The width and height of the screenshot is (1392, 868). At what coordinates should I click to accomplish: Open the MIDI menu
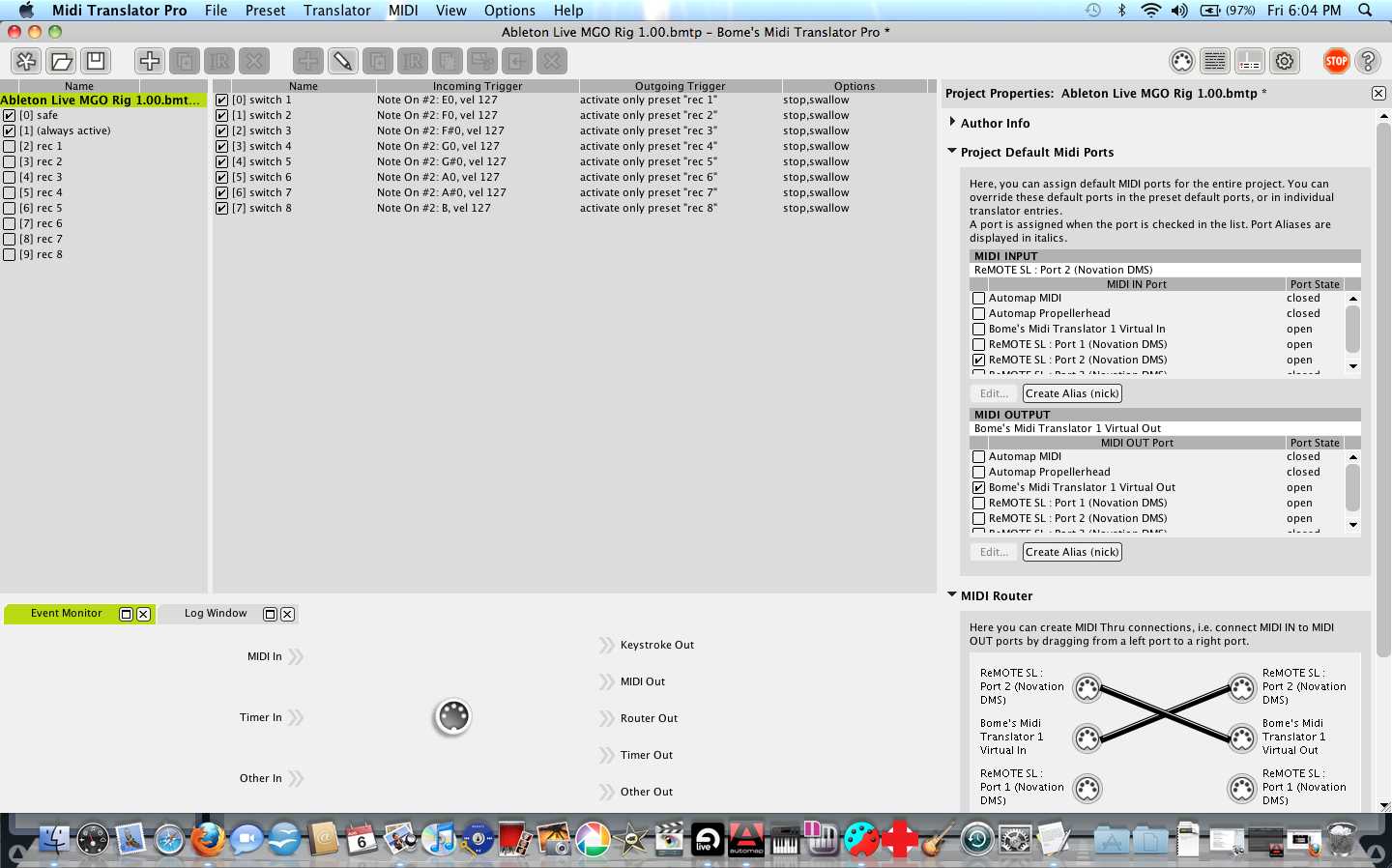(403, 10)
